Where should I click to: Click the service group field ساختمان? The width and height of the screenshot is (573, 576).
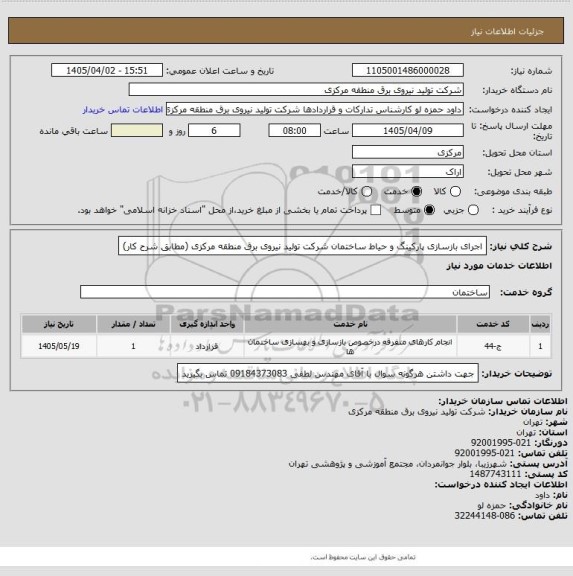(285, 292)
